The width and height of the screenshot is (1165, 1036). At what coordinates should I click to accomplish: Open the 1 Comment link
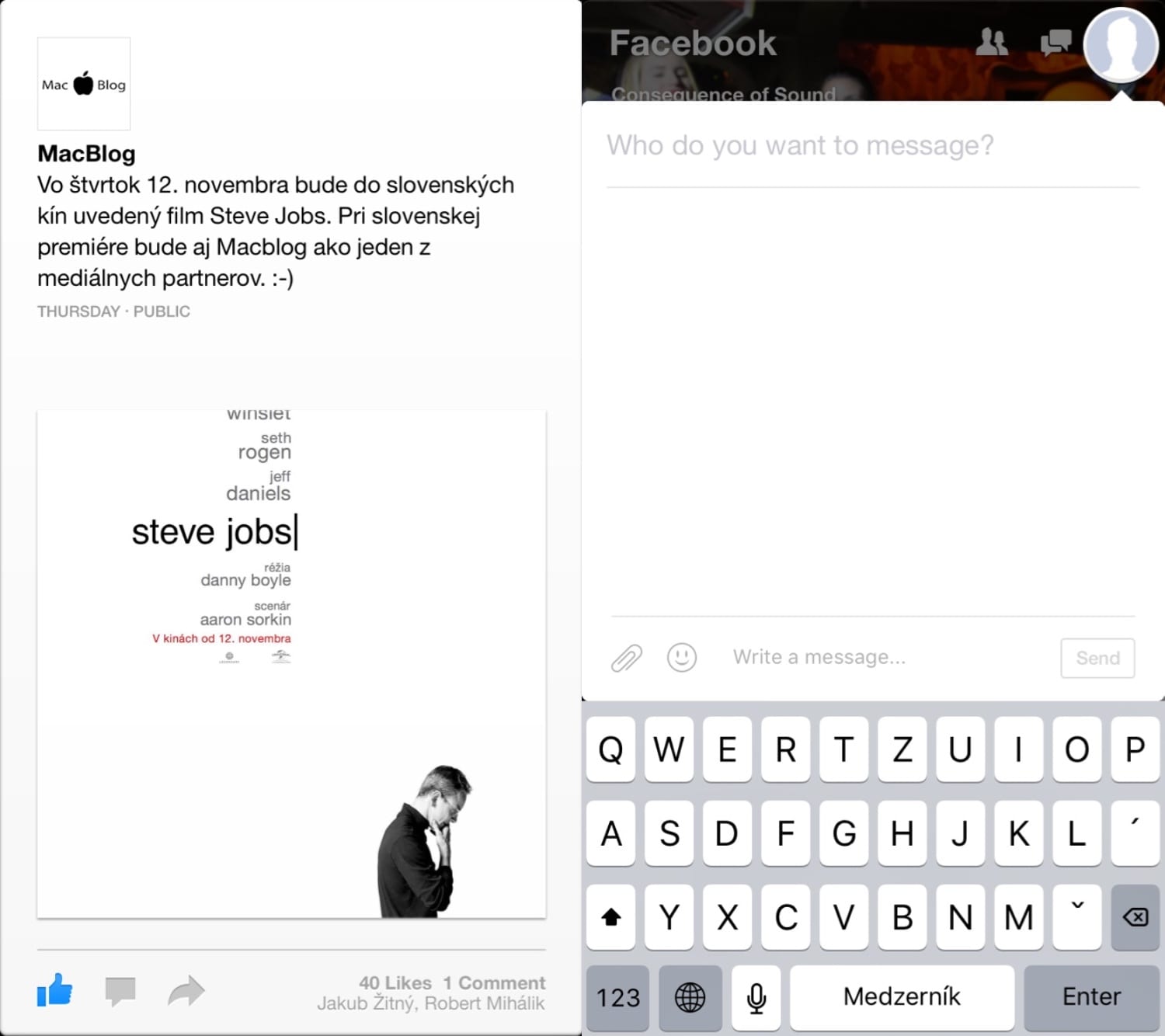tap(495, 982)
